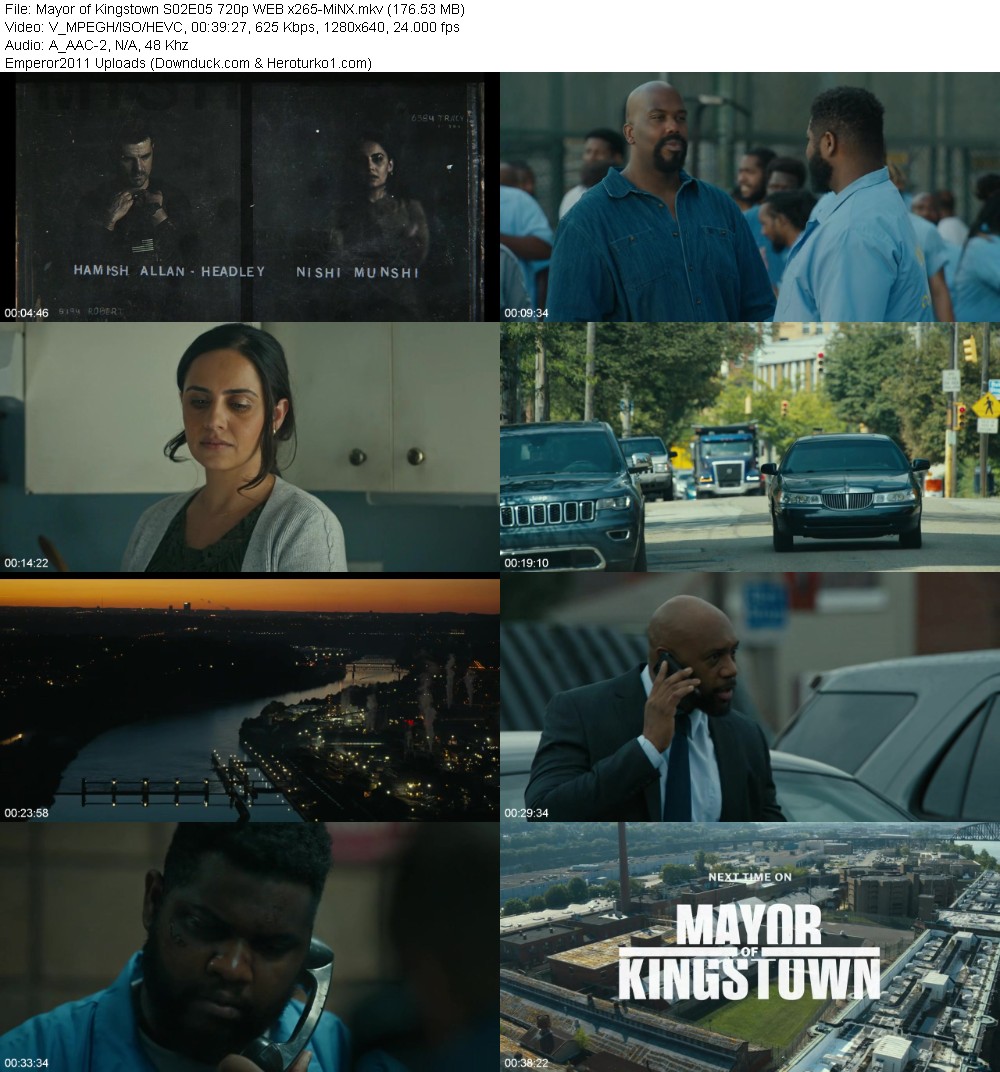The image size is (1000, 1072).
Task: Click the 00:38:22 timestamp label
Action: (x=526, y=1063)
